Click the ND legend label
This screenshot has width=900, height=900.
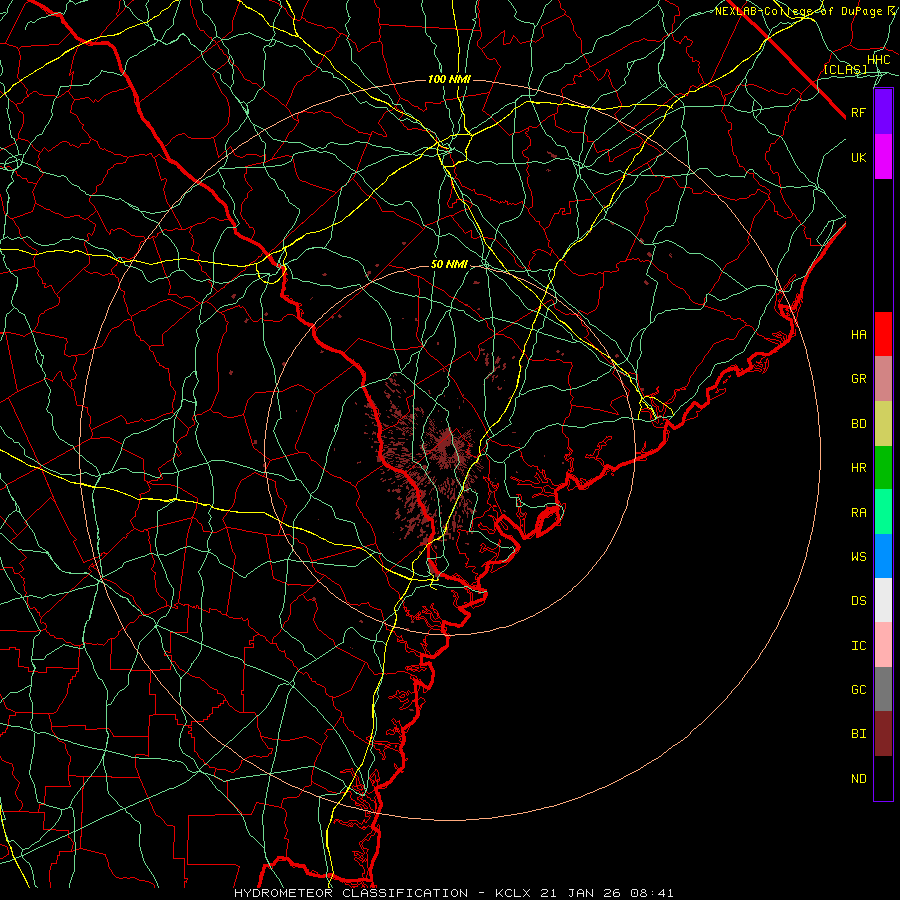pos(858,779)
